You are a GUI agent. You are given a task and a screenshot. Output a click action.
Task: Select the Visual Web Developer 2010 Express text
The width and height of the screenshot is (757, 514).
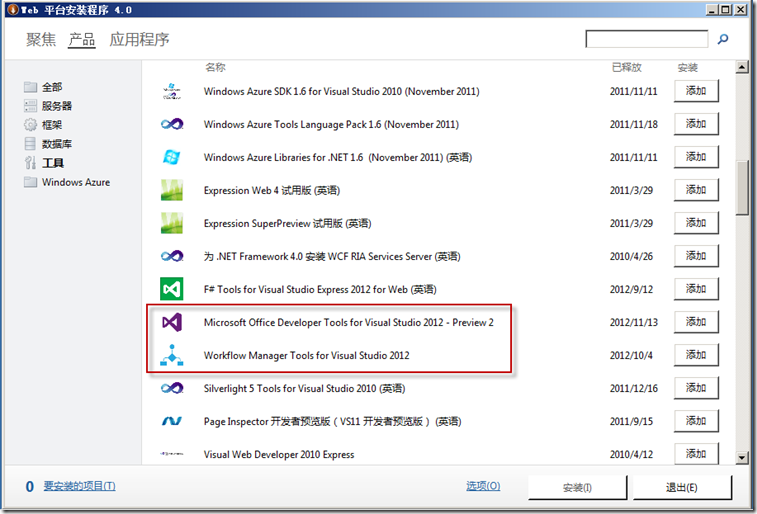click(x=279, y=455)
